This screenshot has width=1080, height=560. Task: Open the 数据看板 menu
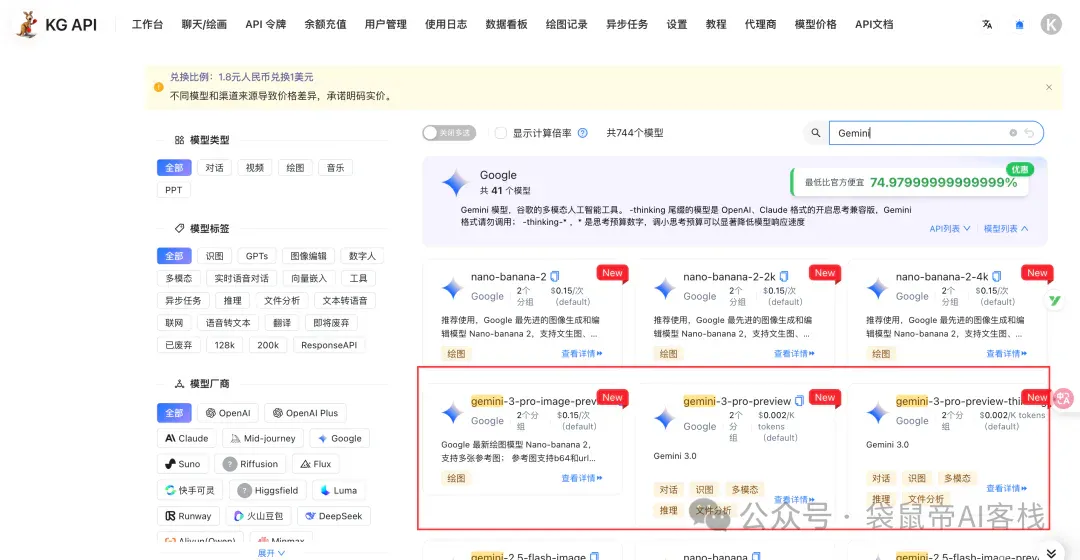click(506, 24)
